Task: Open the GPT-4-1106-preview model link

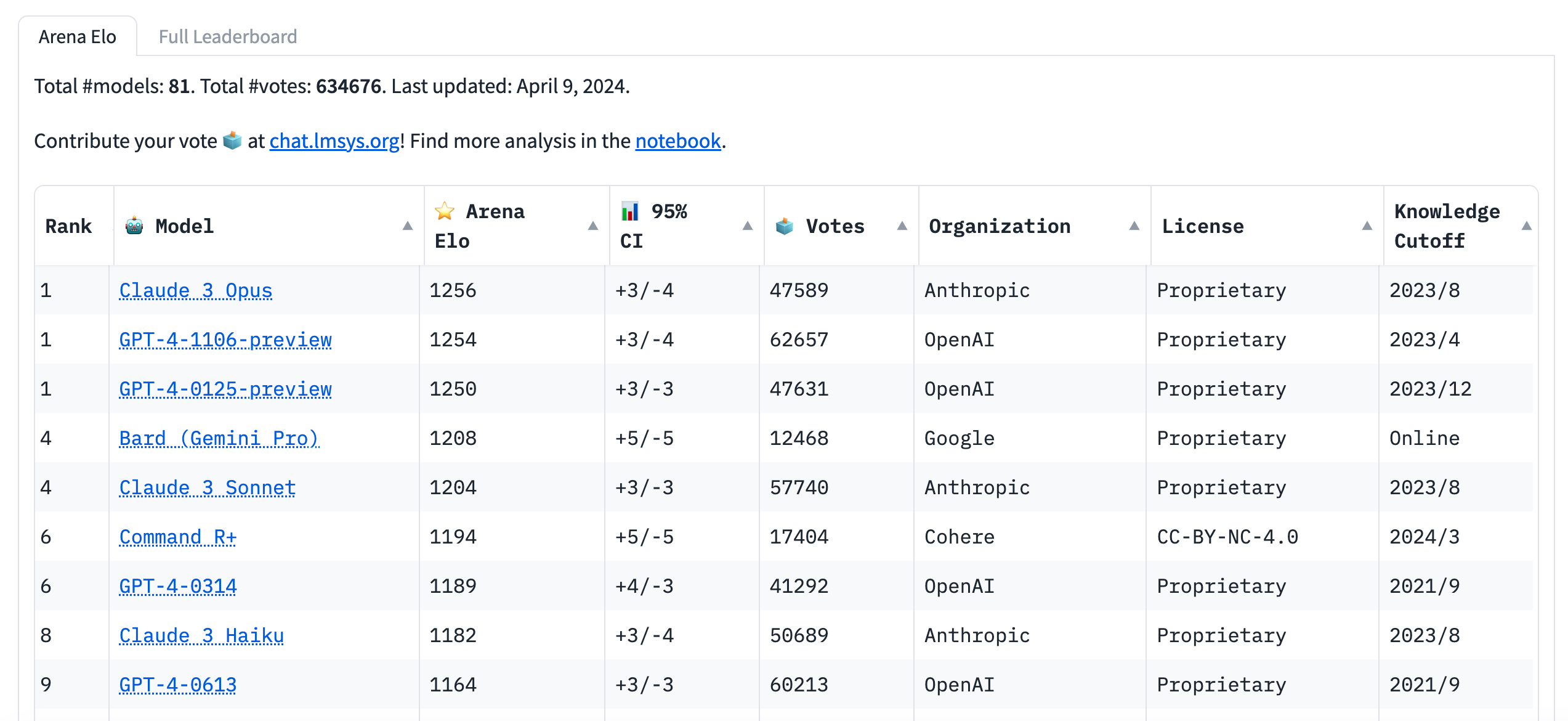Action: (225, 340)
